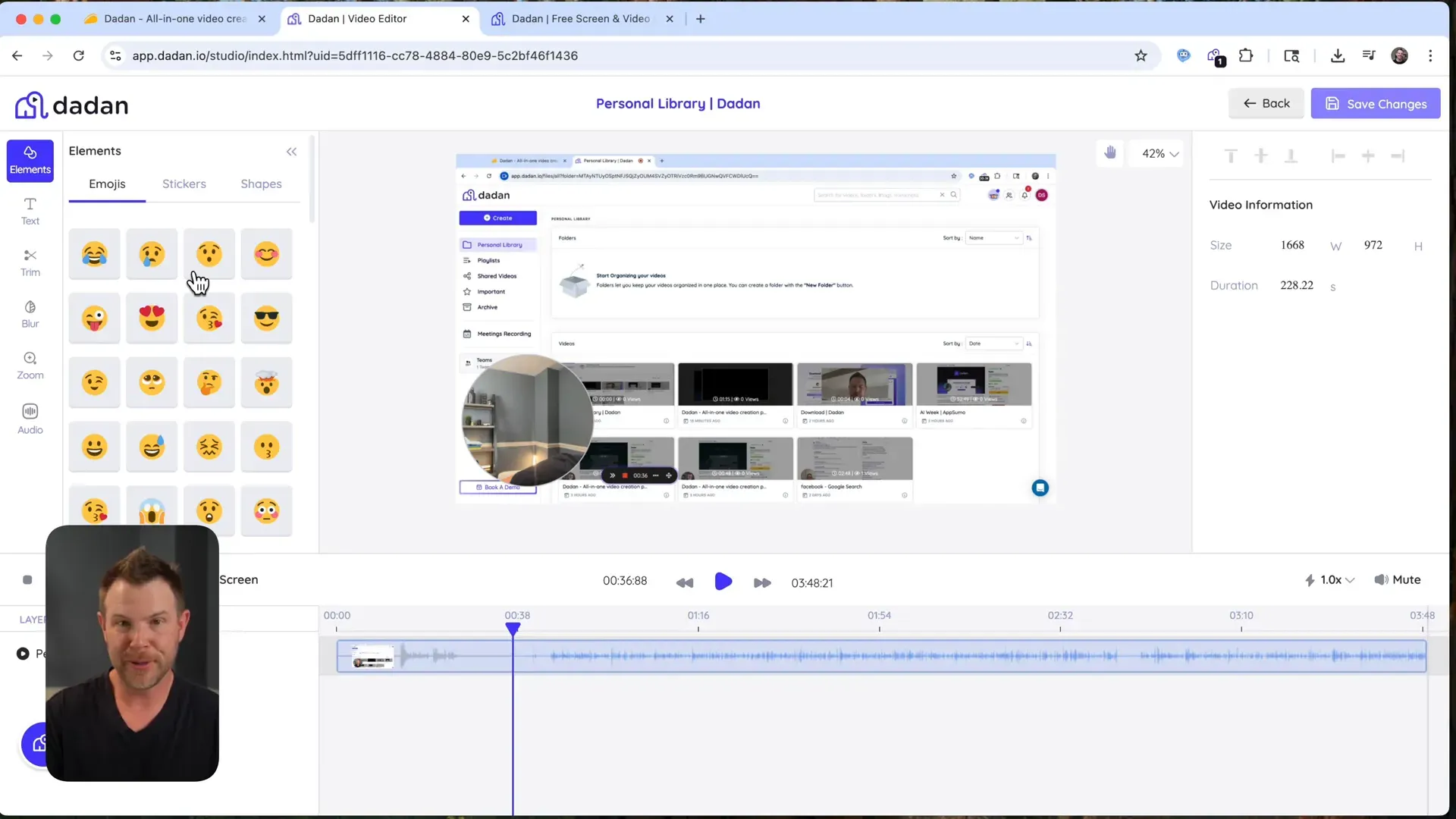Image resolution: width=1456 pixels, height=819 pixels.
Task: Add the grinning smile emoji
Action: click(x=95, y=447)
